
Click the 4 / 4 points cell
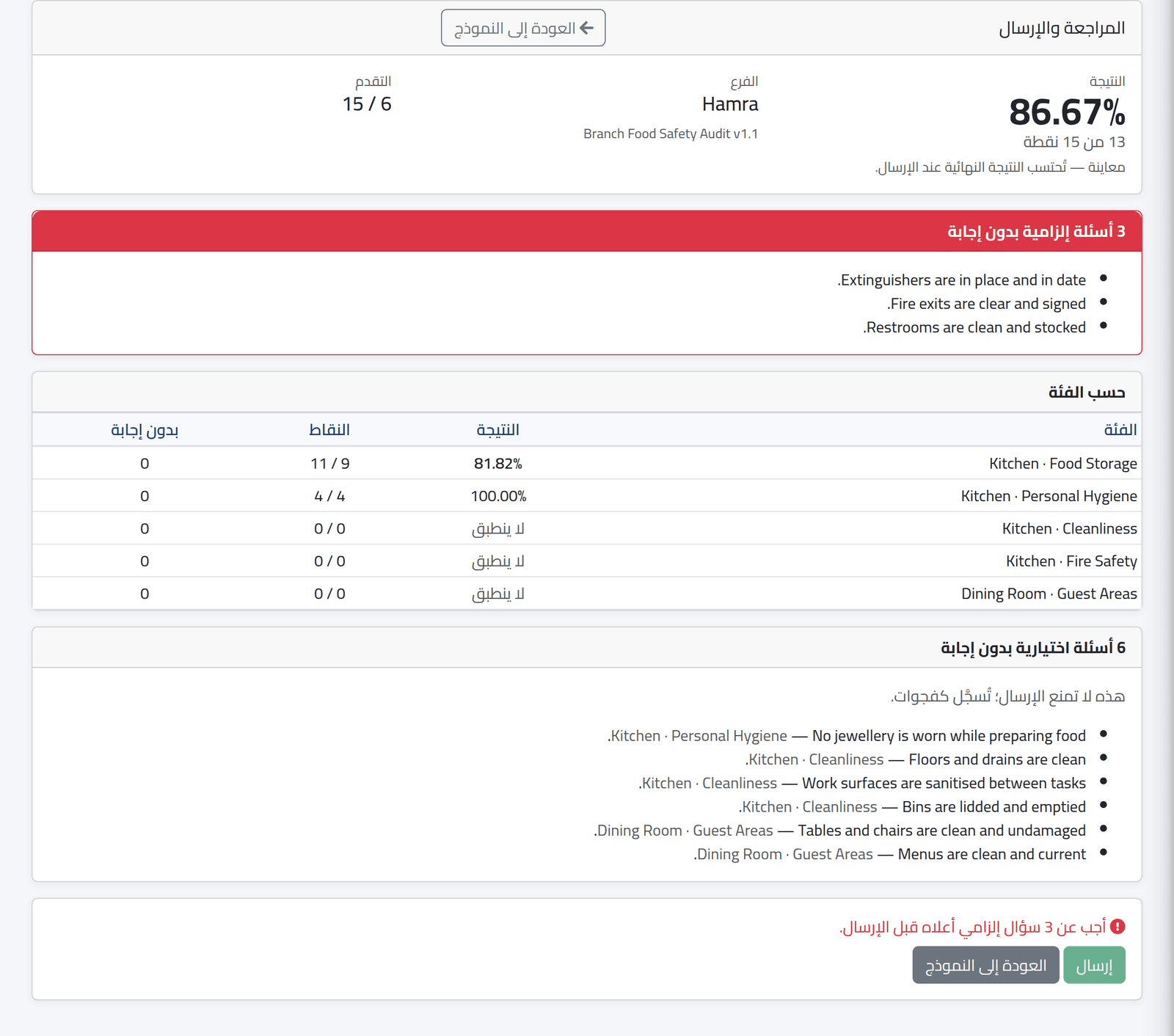(x=329, y=496)
